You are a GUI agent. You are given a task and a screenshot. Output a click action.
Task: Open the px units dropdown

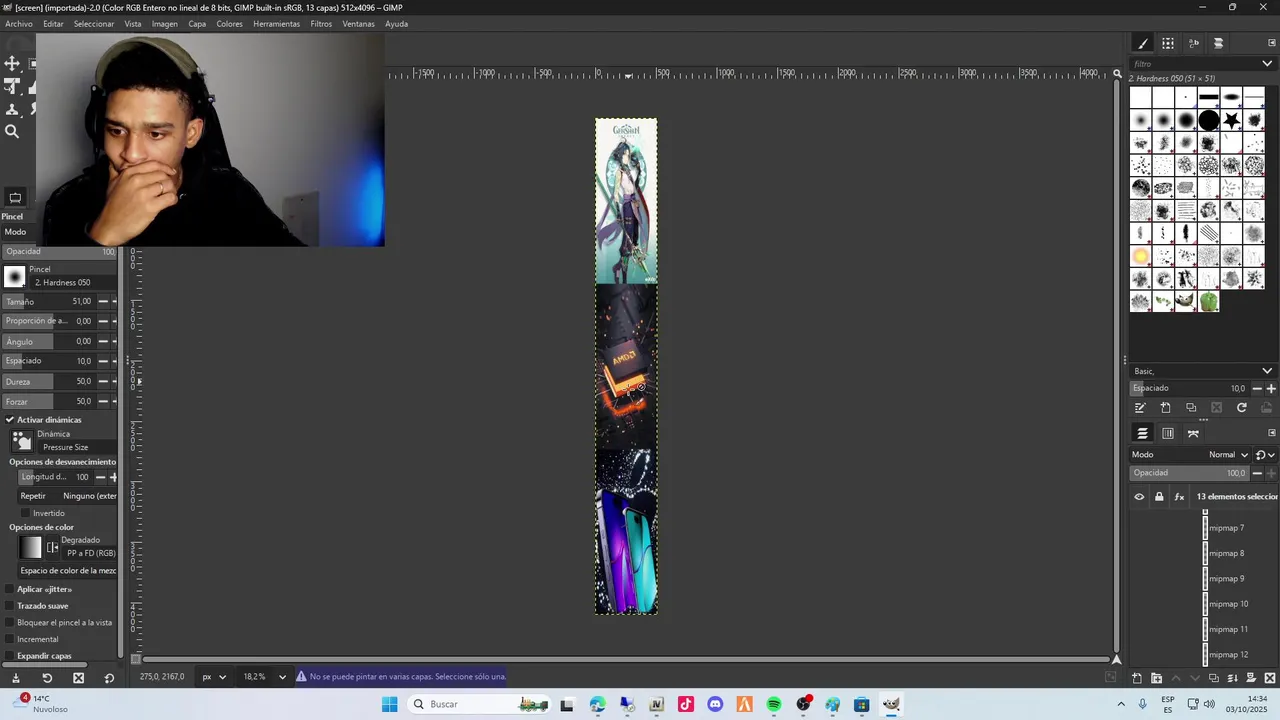tap(214, 677)
